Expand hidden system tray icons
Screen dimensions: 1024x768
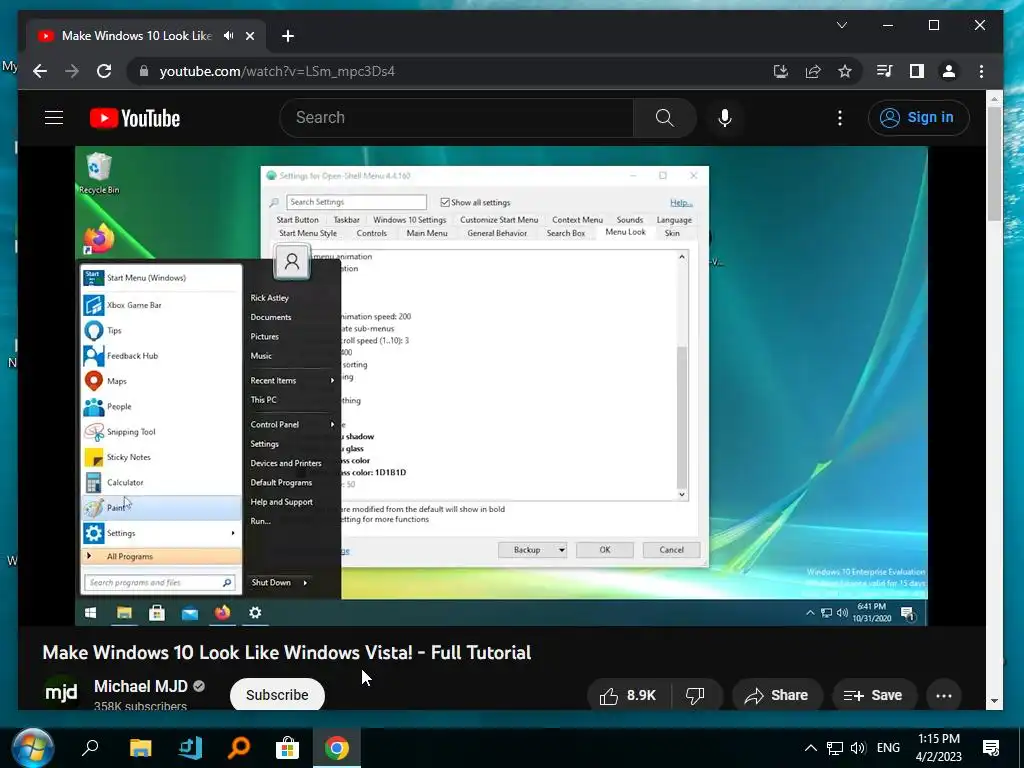click(810, 748)
